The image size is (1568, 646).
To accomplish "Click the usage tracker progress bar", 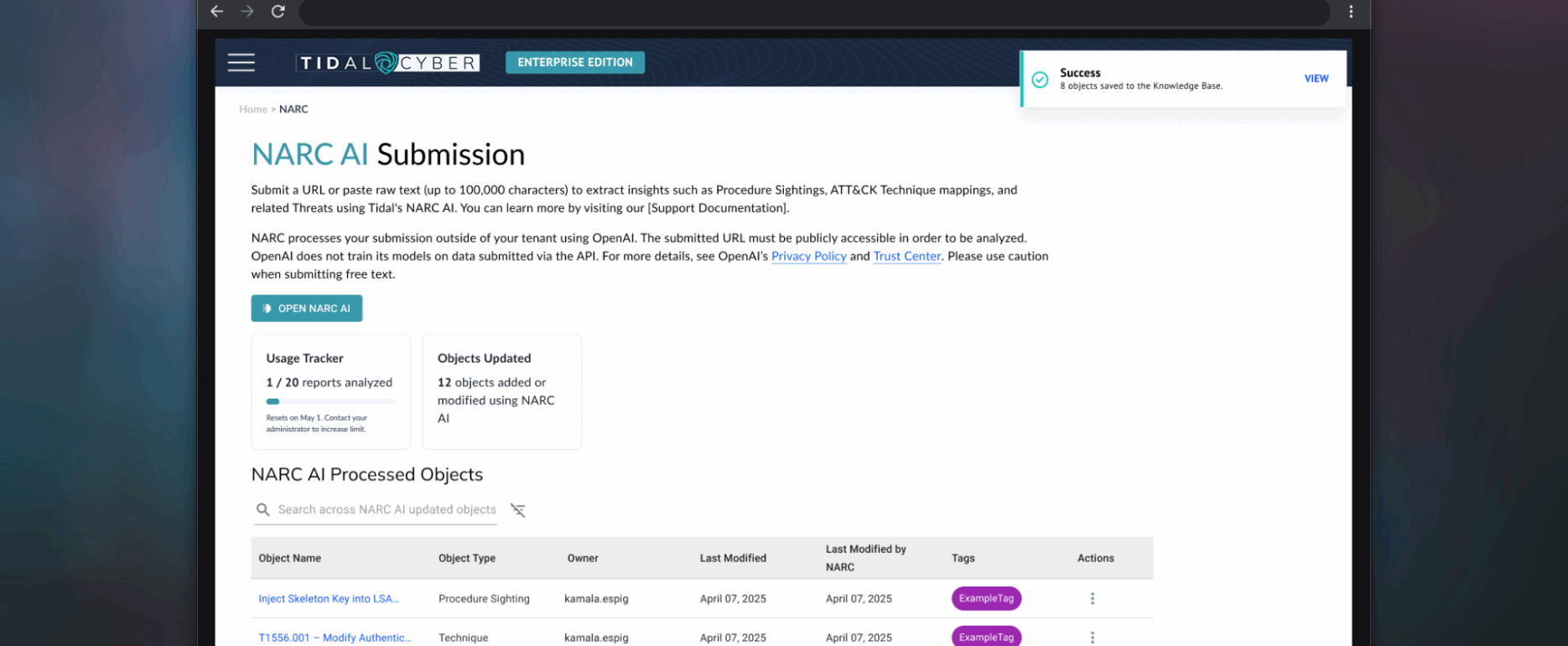I will (330, 402).
